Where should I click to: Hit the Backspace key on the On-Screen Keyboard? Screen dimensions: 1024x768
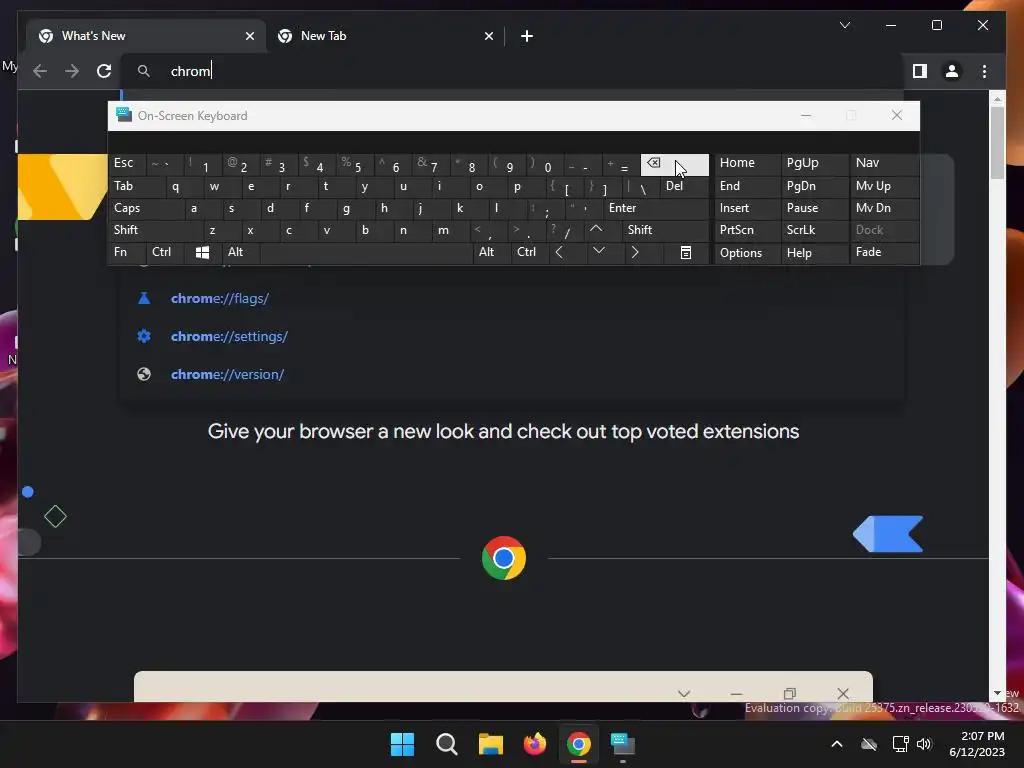675,165
